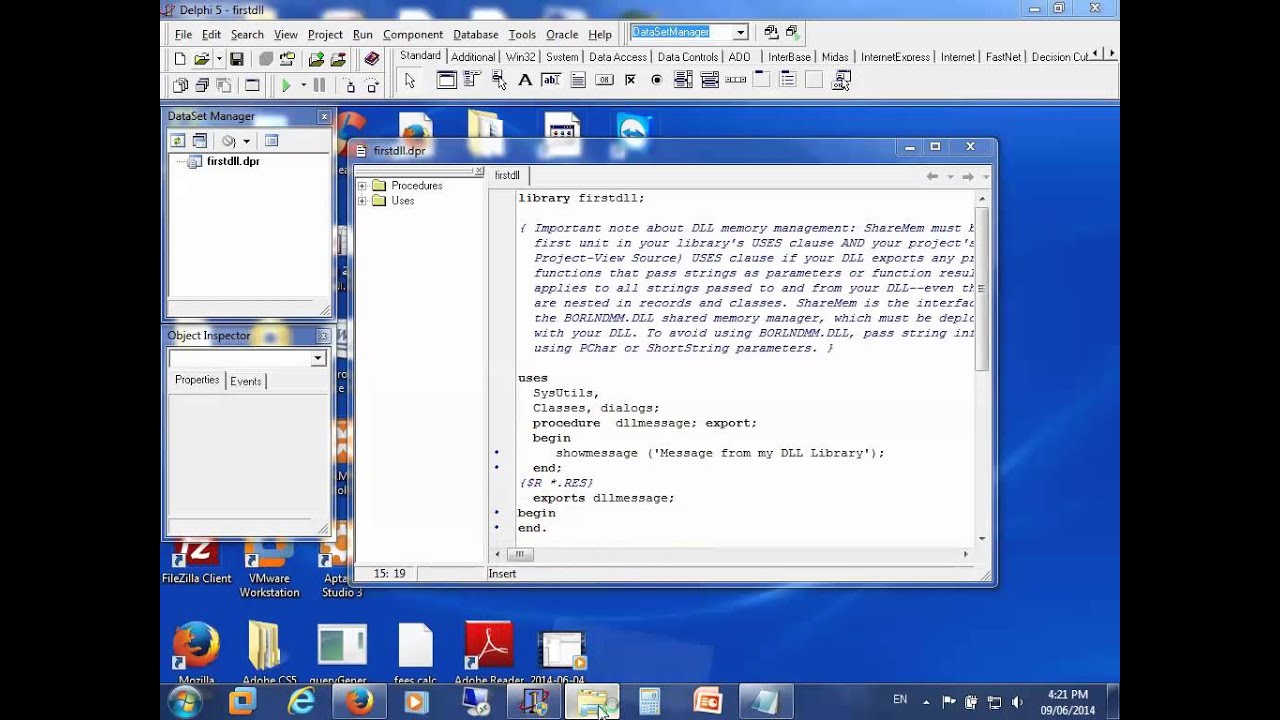
Task: Select the ComboBox component icon
Action: pyautogui.click(x=709, y=81)
